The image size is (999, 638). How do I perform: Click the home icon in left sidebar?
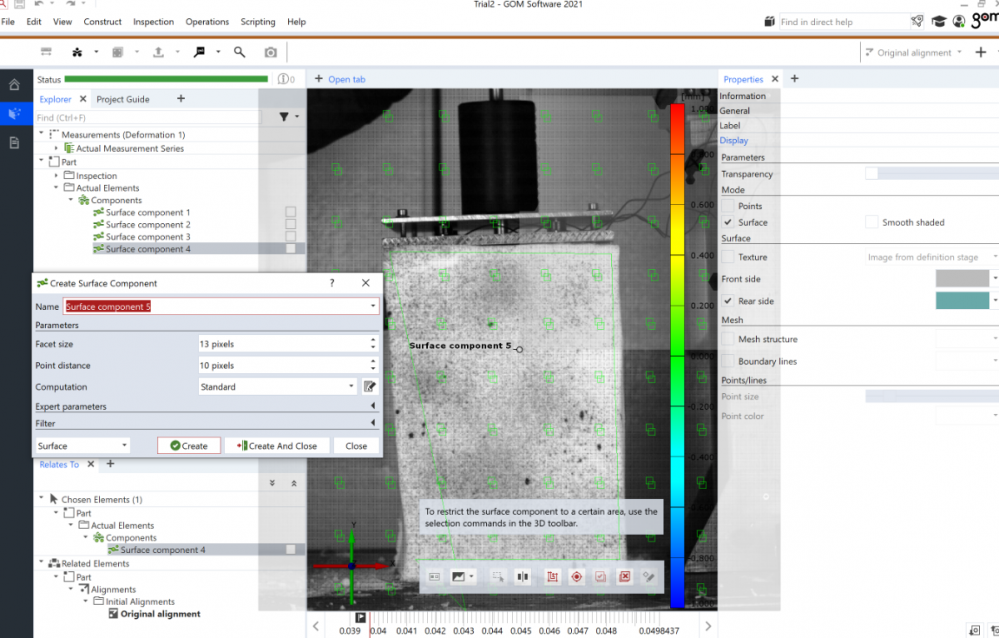point(14,85)
